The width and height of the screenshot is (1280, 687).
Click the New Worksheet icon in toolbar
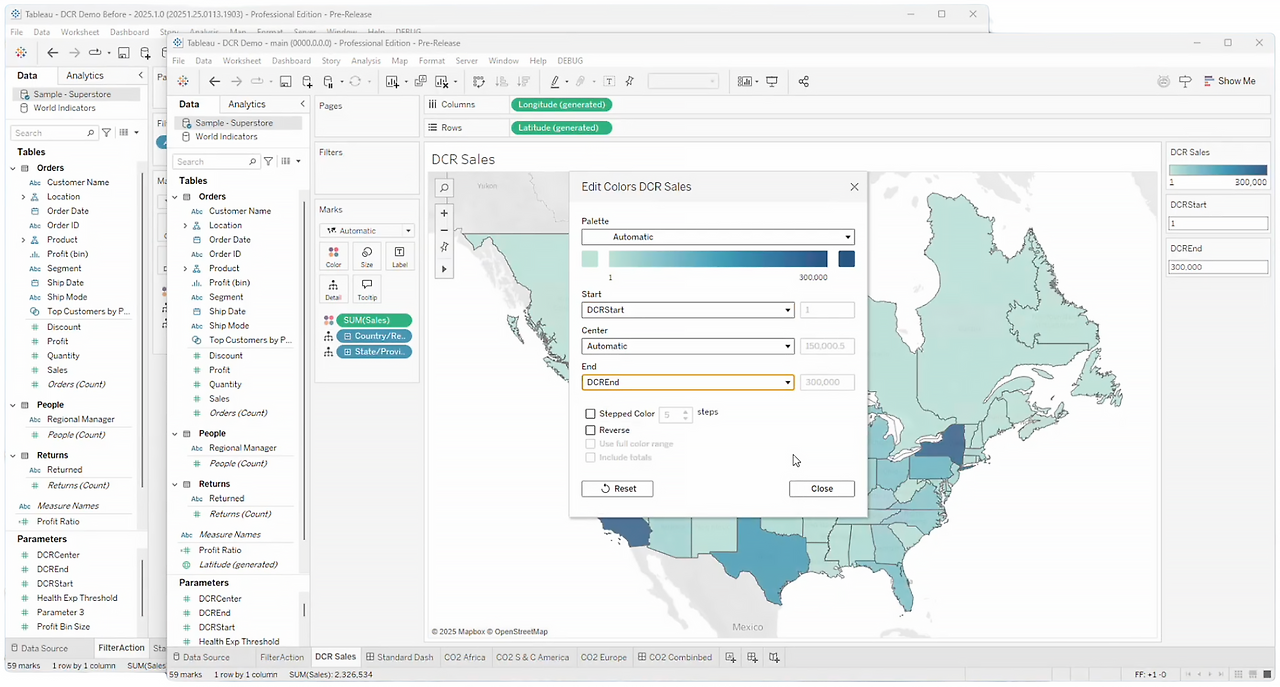(x=392, y=81)
